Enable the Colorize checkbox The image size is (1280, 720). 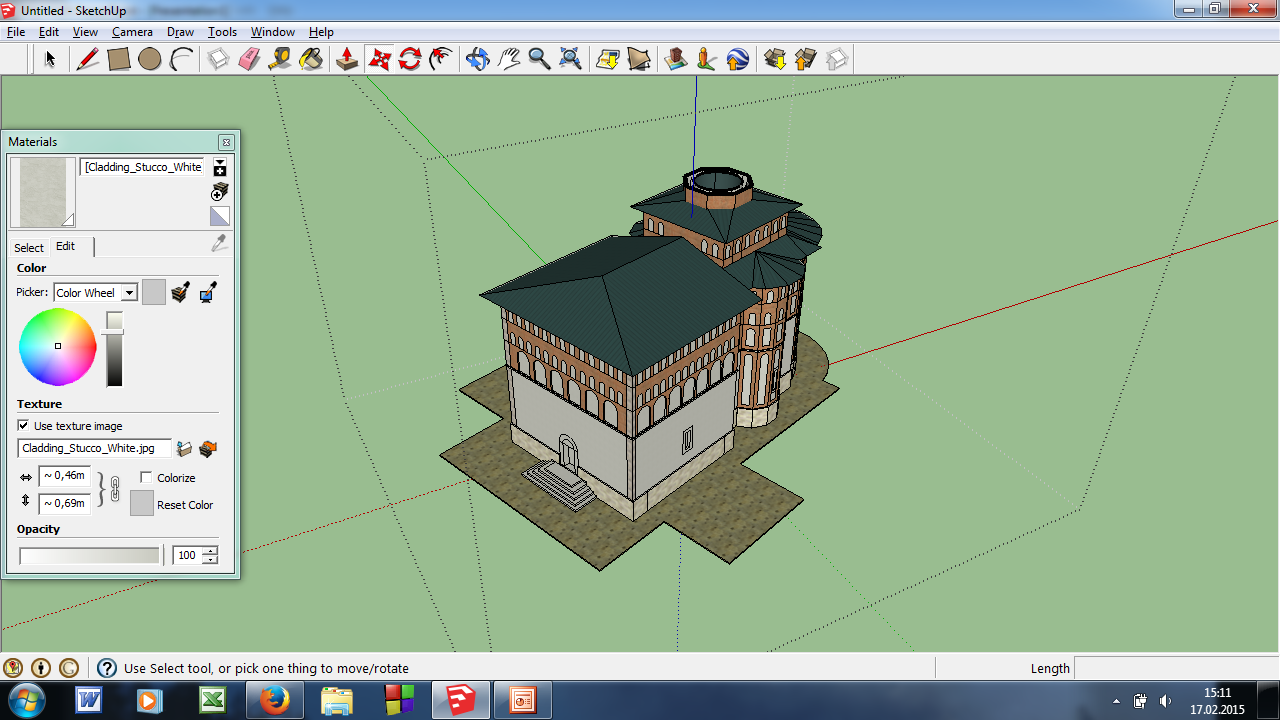[146, 478]
